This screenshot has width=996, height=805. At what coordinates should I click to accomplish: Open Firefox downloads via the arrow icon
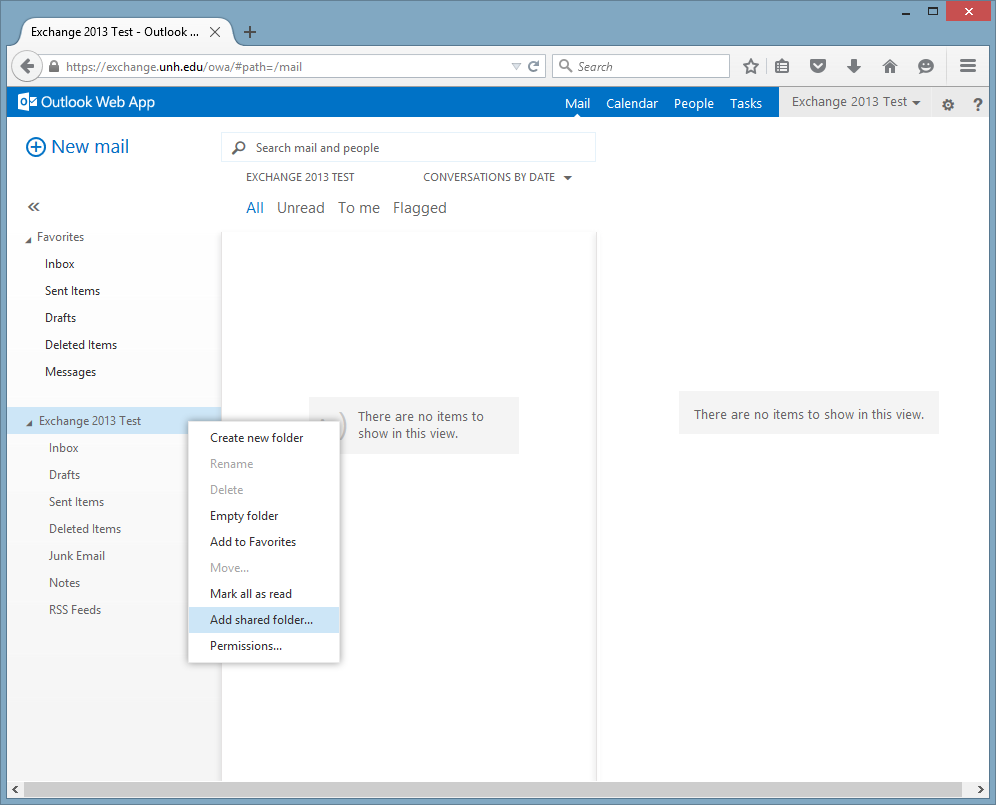pos(853,65)
